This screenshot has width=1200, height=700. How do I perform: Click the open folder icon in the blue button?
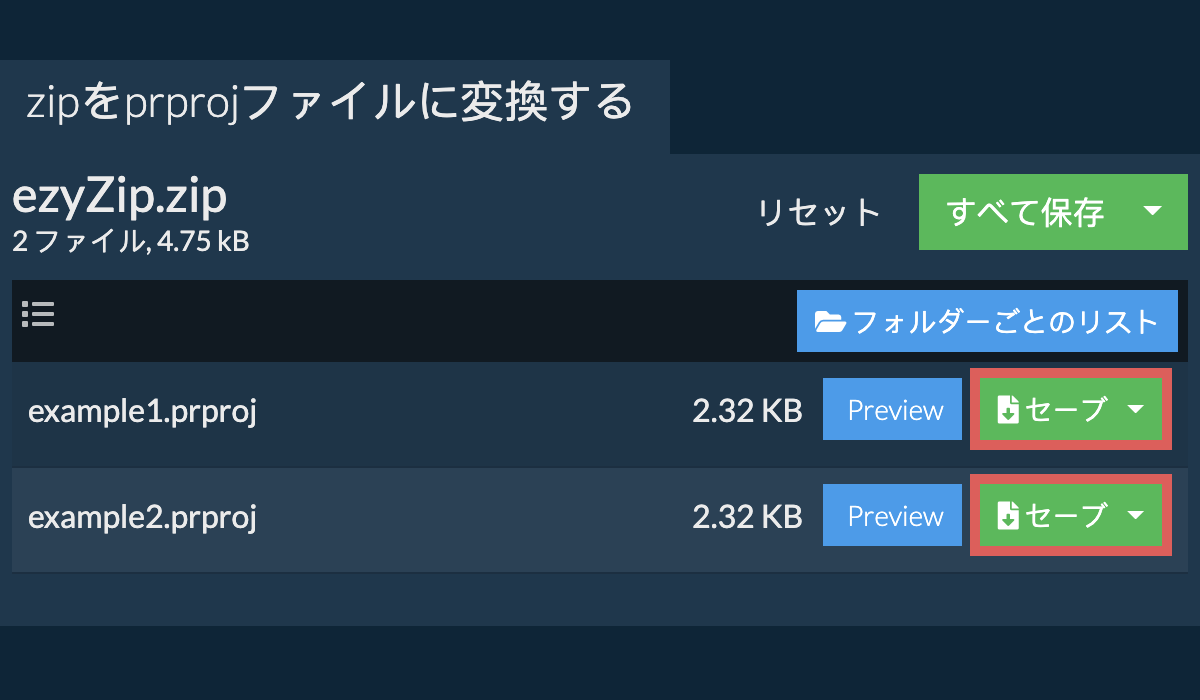829,322
